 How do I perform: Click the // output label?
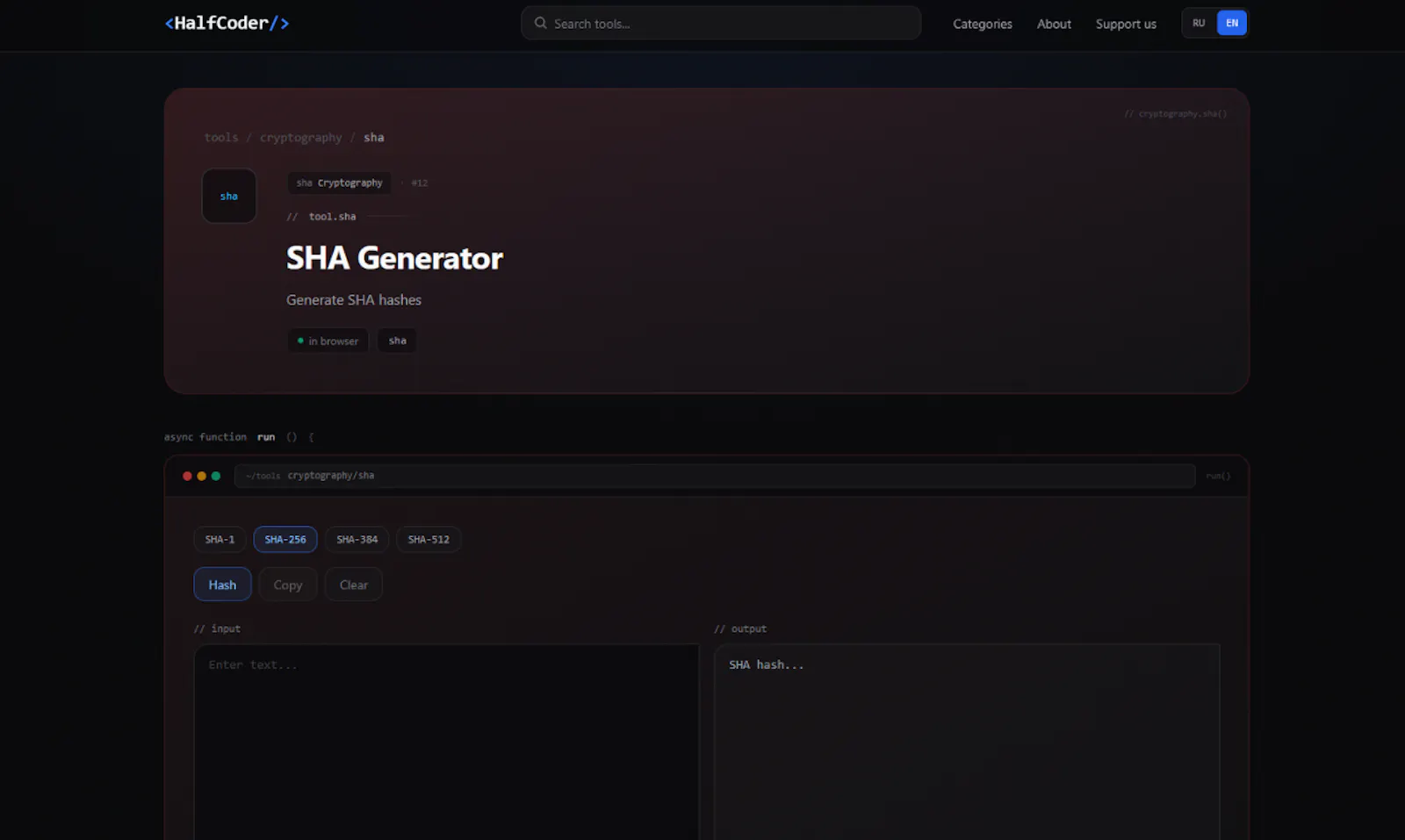740,629
